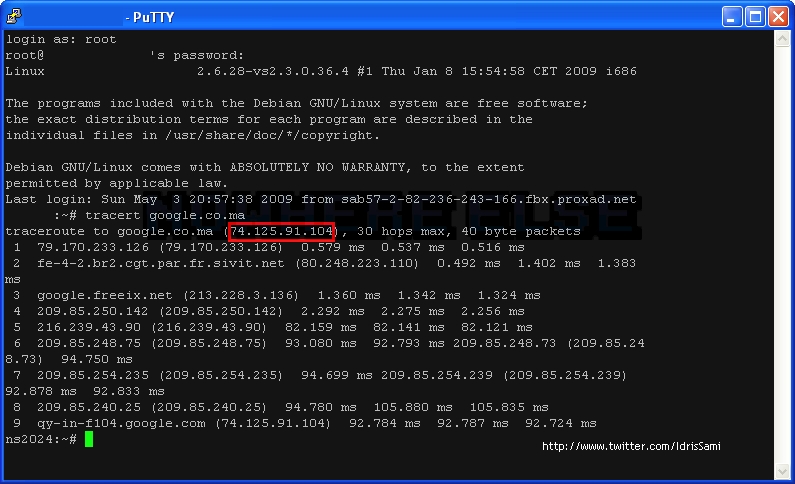Image resolution: width=795 pixels, height=484 pixels.
Task: Click '40 byte packets' text
Action: coord(521,232)
